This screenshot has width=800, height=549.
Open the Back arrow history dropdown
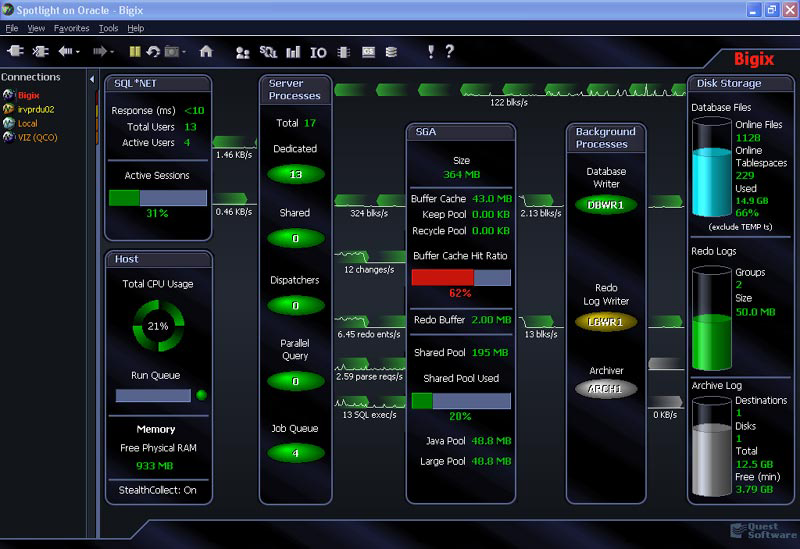tap(78, 52)
